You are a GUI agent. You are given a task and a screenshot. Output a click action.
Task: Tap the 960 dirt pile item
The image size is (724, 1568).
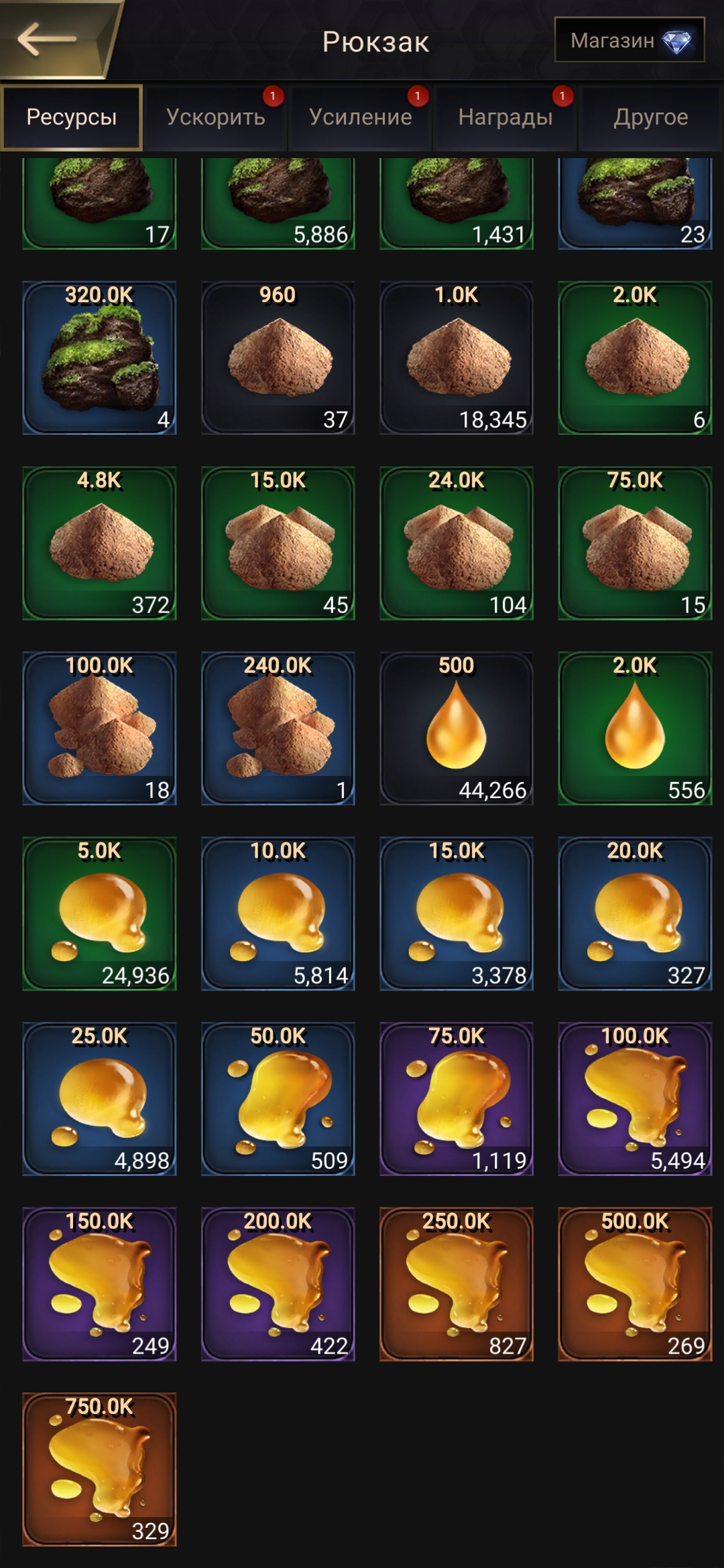(278, 358)
